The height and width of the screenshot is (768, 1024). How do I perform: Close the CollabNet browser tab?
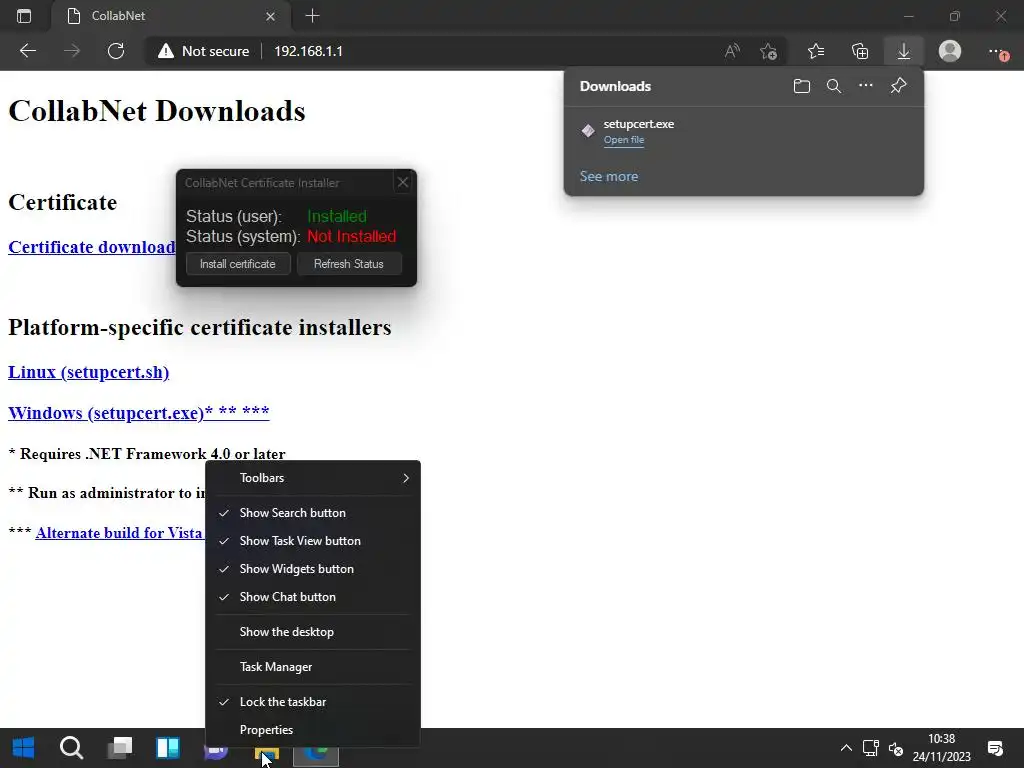[x=270, y=16]
